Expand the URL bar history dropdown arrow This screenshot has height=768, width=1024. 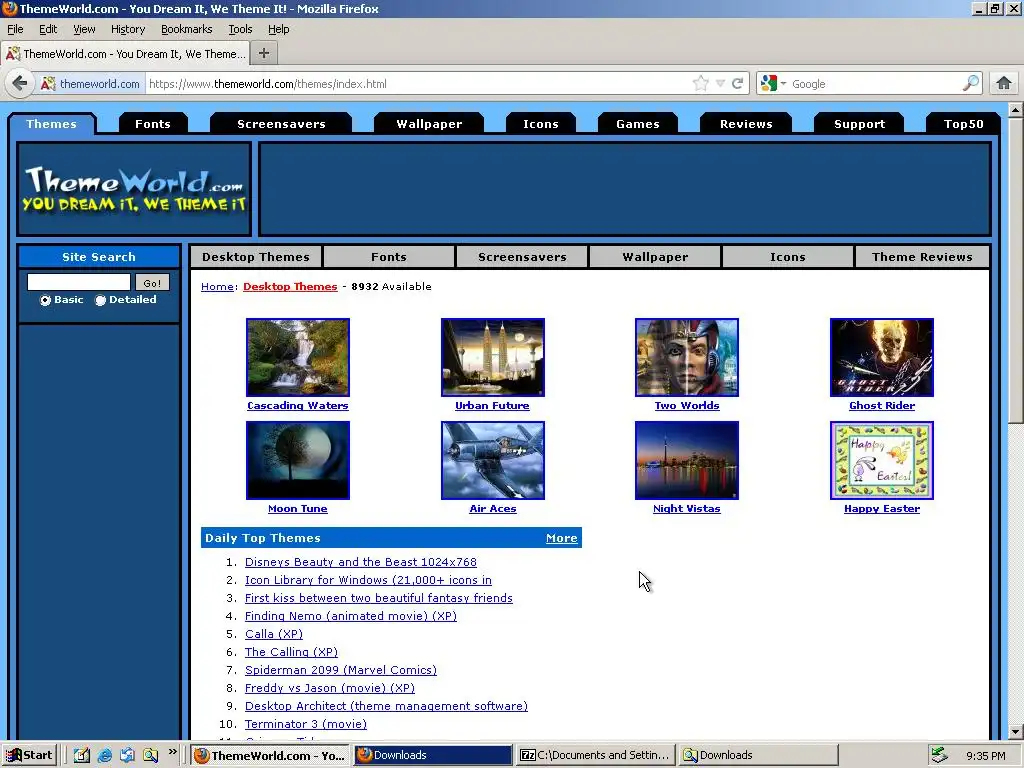[720, 84]
